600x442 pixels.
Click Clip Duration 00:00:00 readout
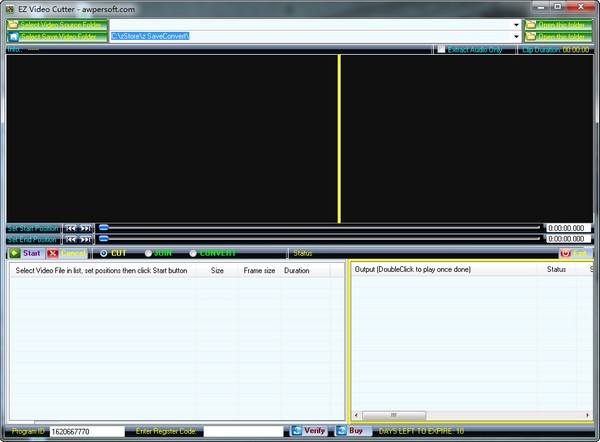click(x=556, y=50)
